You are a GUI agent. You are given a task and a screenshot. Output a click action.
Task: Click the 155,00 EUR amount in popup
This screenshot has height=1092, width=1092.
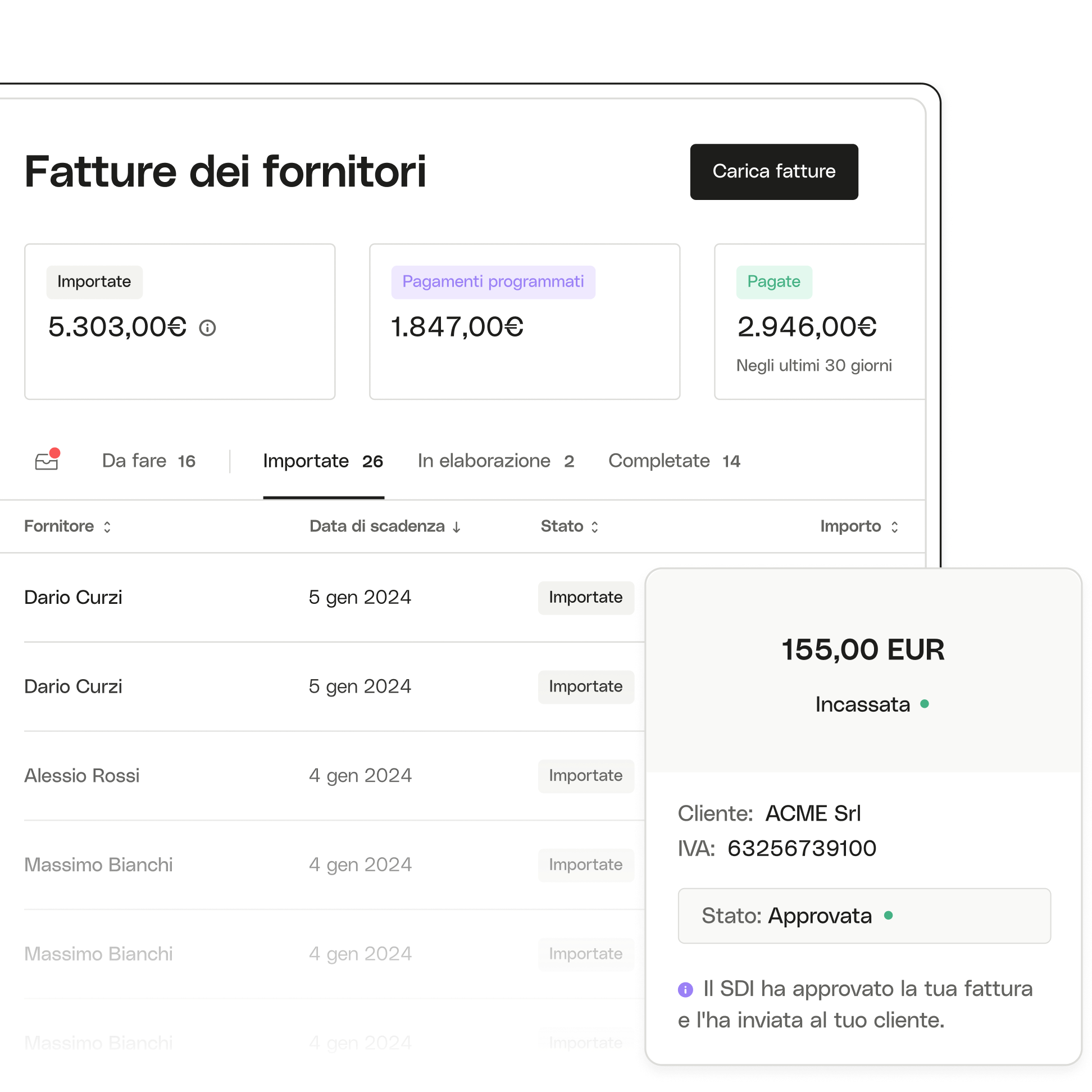[862, 649]
